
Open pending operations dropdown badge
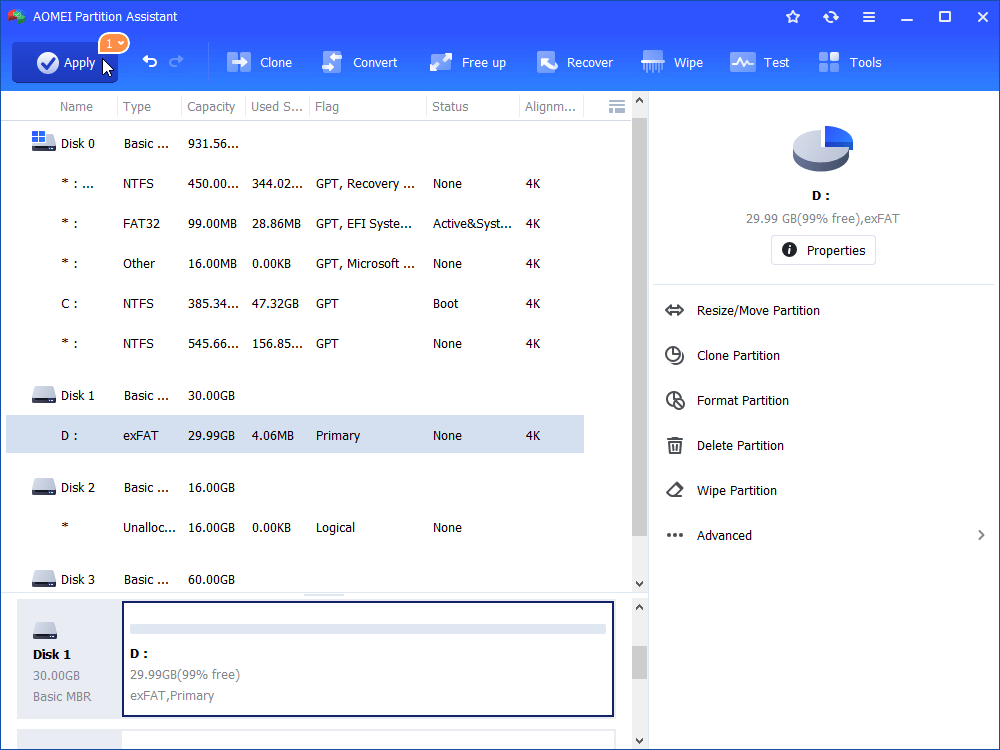click(x=114, y=43)
